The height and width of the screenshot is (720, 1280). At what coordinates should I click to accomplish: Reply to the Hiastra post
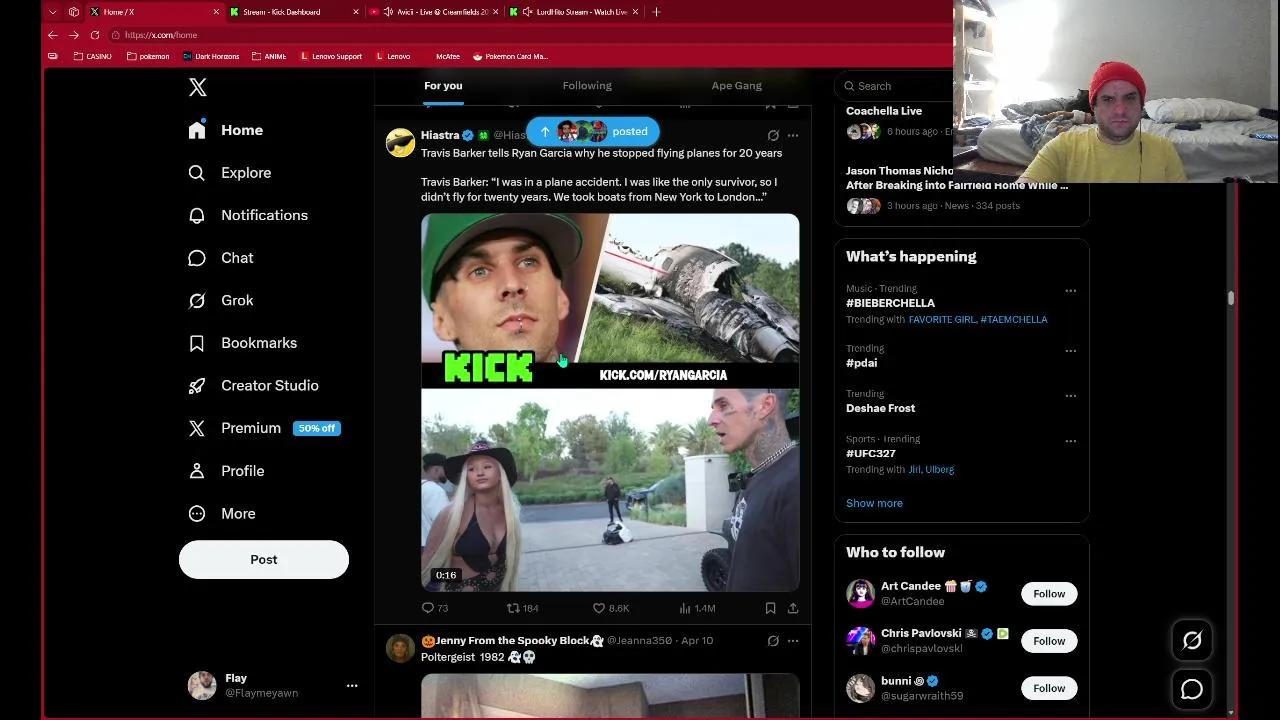435,608
